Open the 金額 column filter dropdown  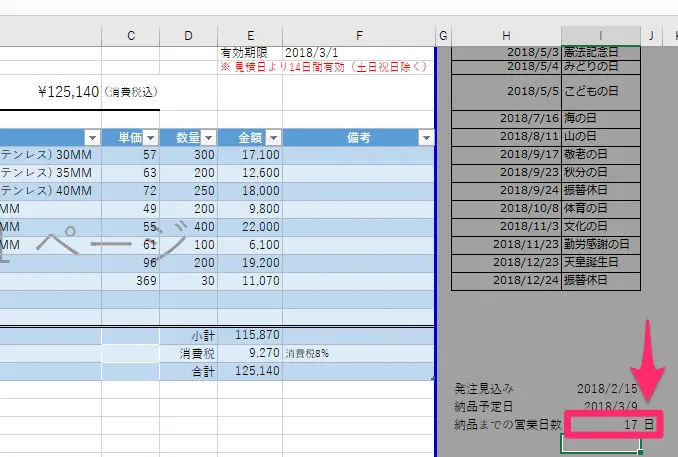(274, 138)
